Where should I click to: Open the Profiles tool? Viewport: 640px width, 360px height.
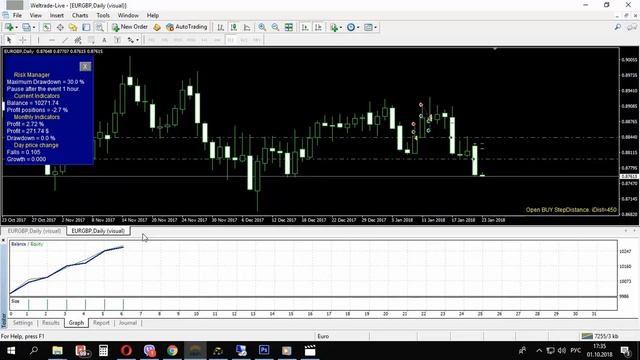pyautogui.click(x=26, y=27)
